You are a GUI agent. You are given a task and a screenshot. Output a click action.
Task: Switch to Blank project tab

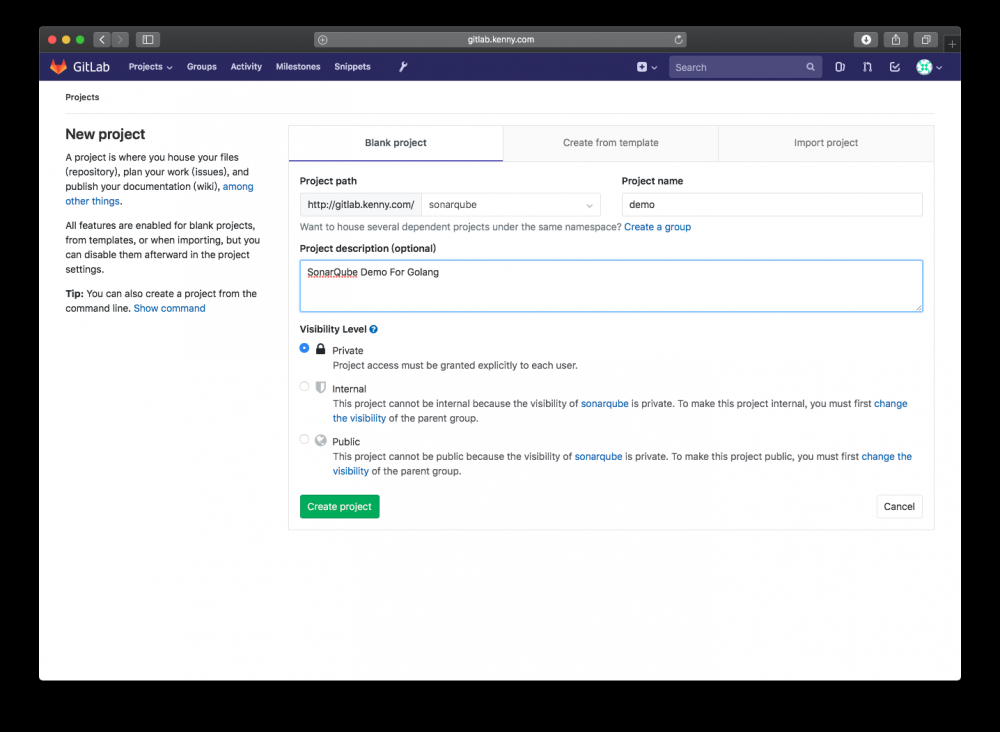click(x=395, y=143)
